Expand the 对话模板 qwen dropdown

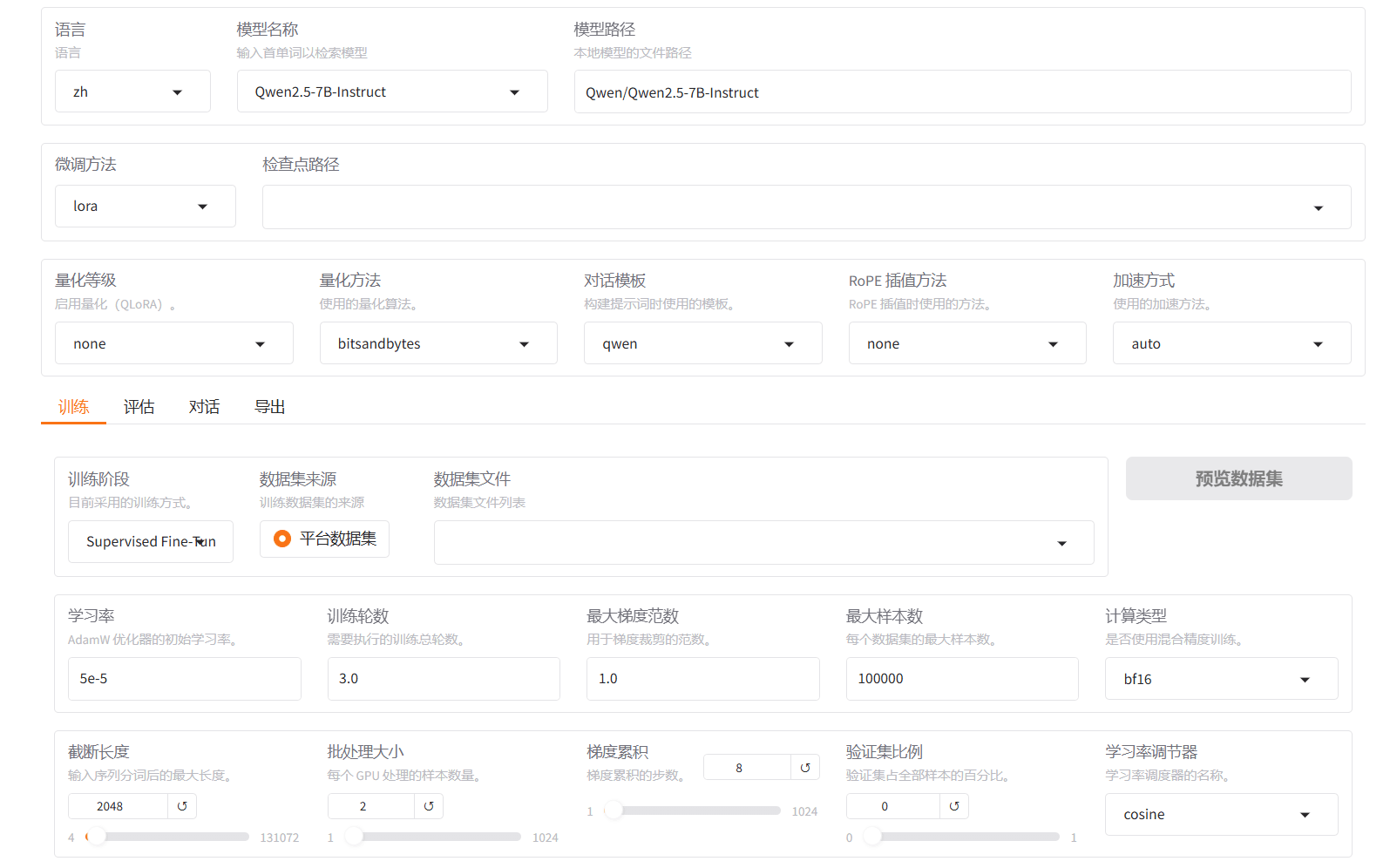click(x=702, y=344)
